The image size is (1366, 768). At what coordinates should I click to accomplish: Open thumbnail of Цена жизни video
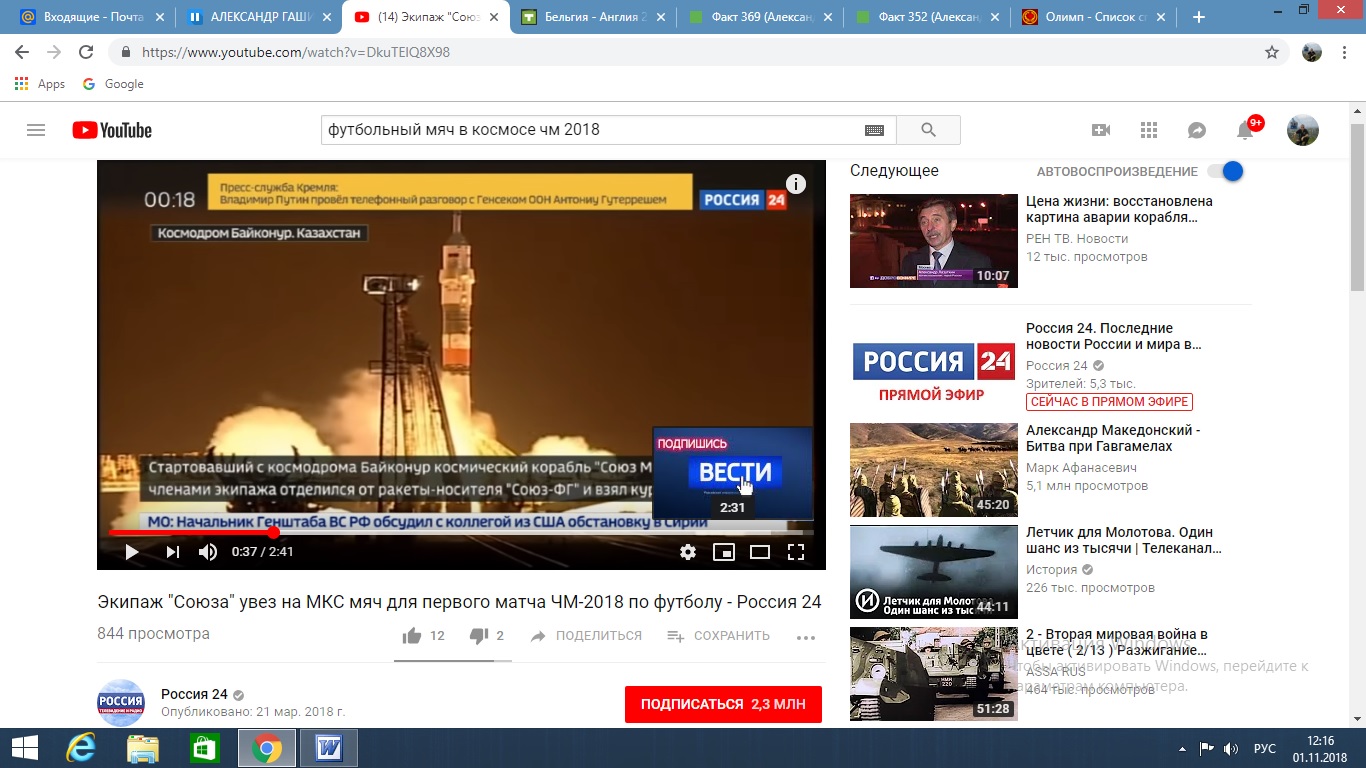tap(934, 241)
